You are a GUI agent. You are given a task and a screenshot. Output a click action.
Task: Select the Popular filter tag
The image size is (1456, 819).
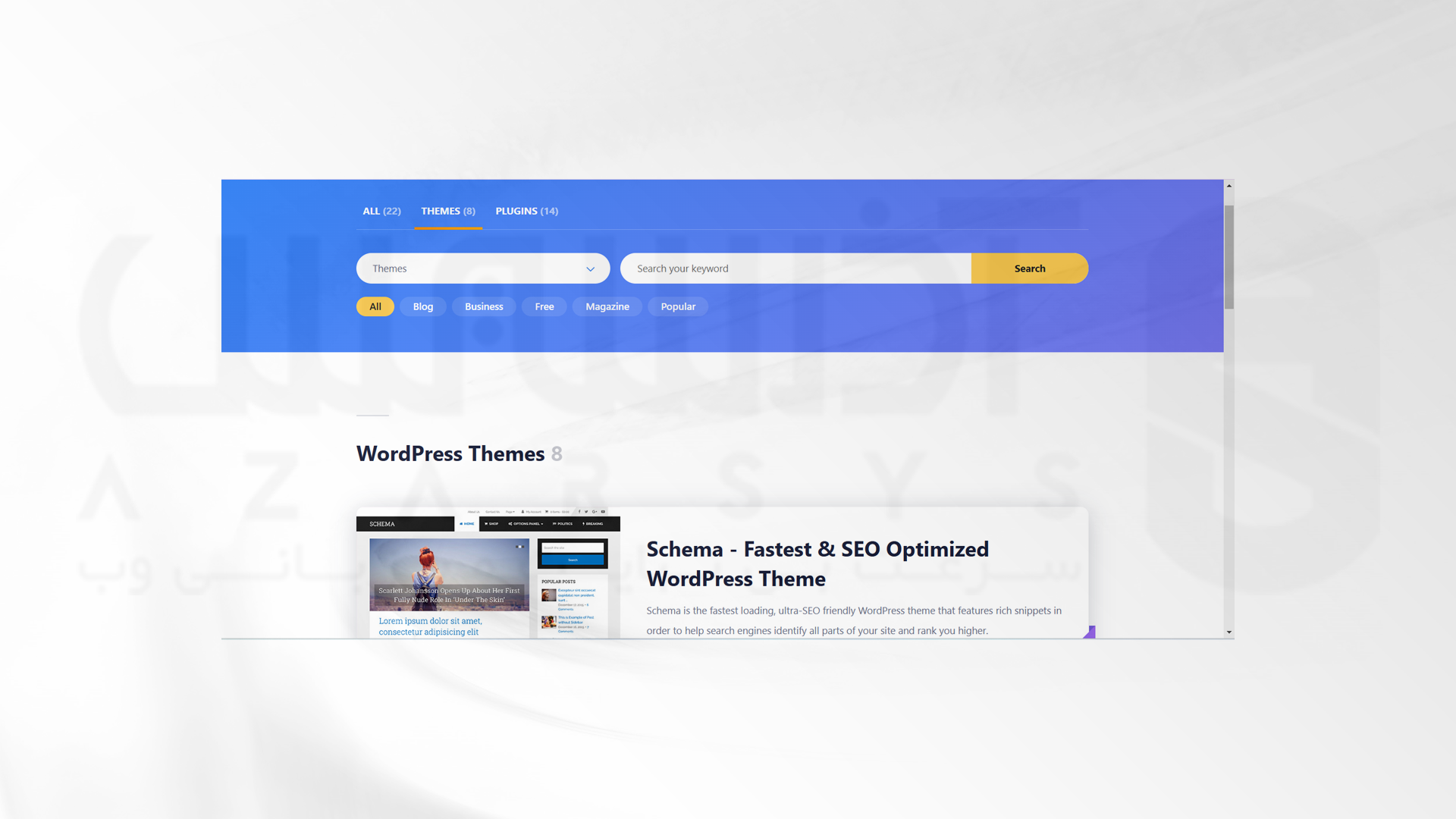coord(679,306)
